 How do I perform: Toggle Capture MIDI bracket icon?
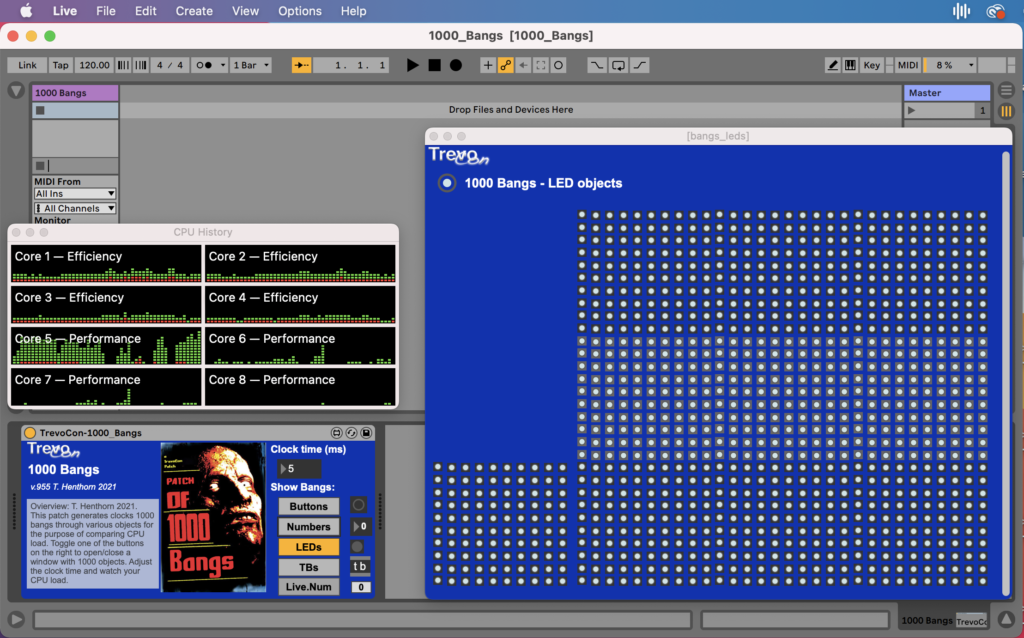[x=541, y=65]
